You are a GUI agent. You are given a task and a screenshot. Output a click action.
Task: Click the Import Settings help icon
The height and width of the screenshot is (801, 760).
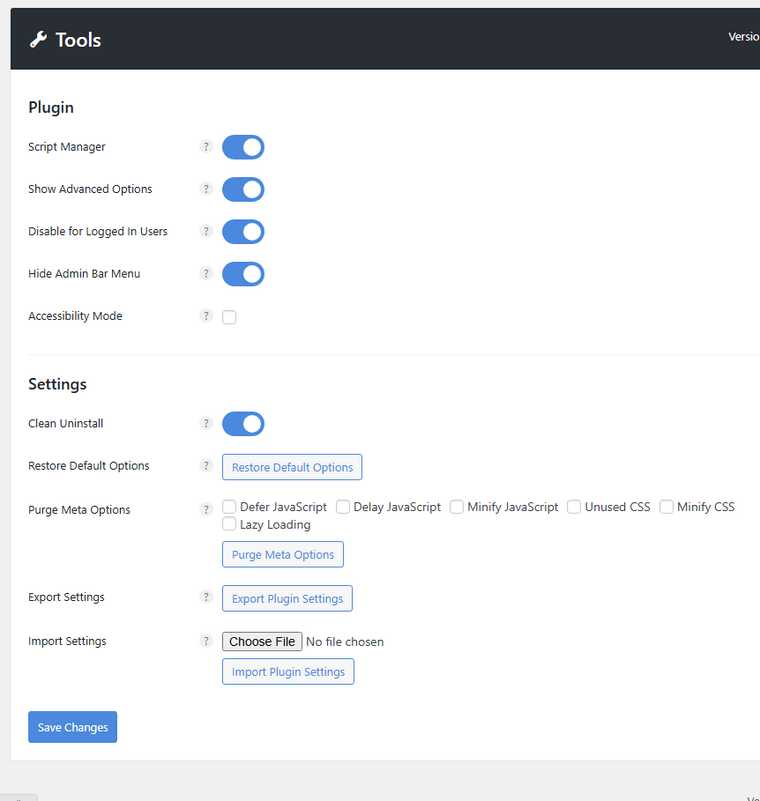(206, 641)
